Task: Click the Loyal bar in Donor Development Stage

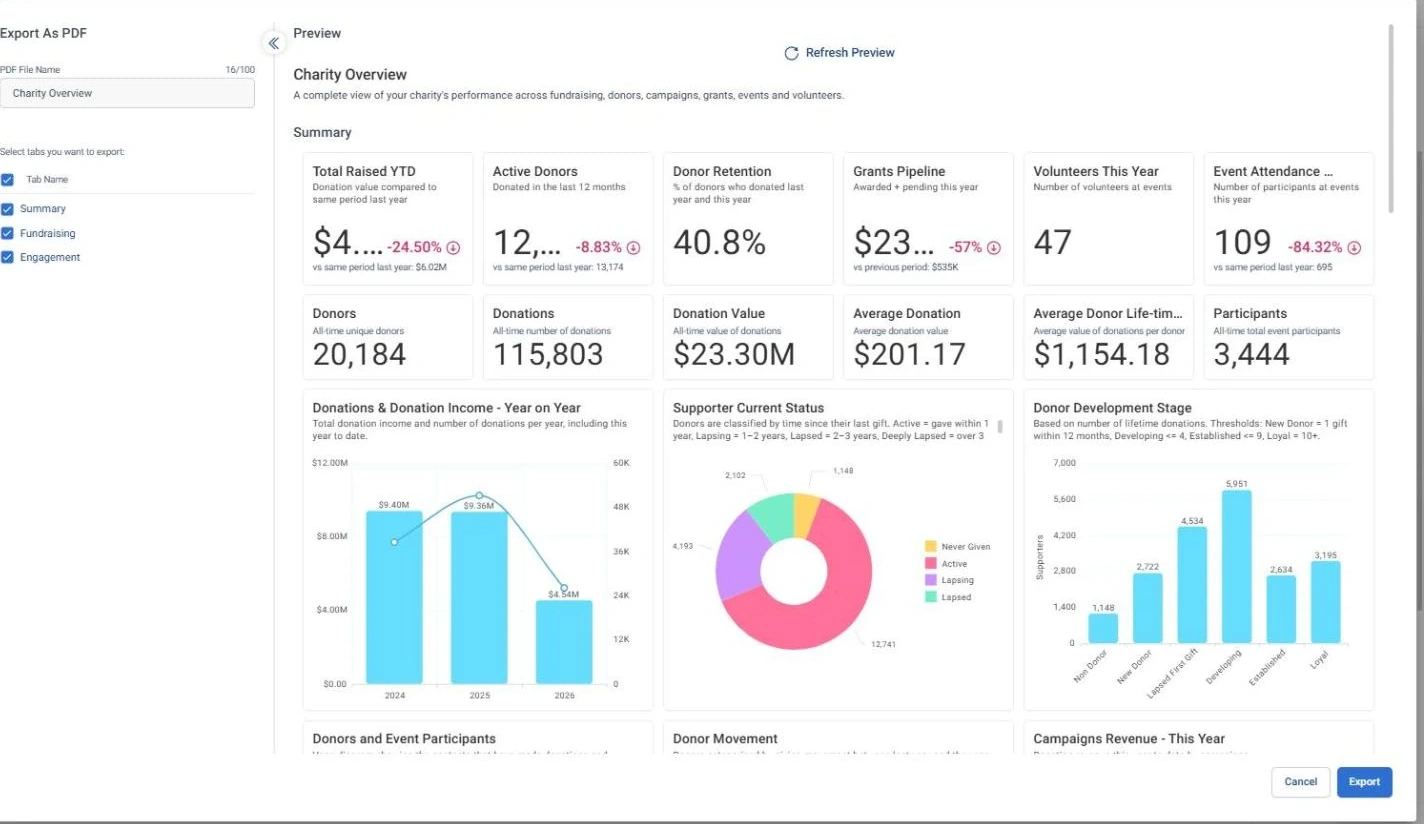Action: pyautogui.click(x=1325, y=602)
